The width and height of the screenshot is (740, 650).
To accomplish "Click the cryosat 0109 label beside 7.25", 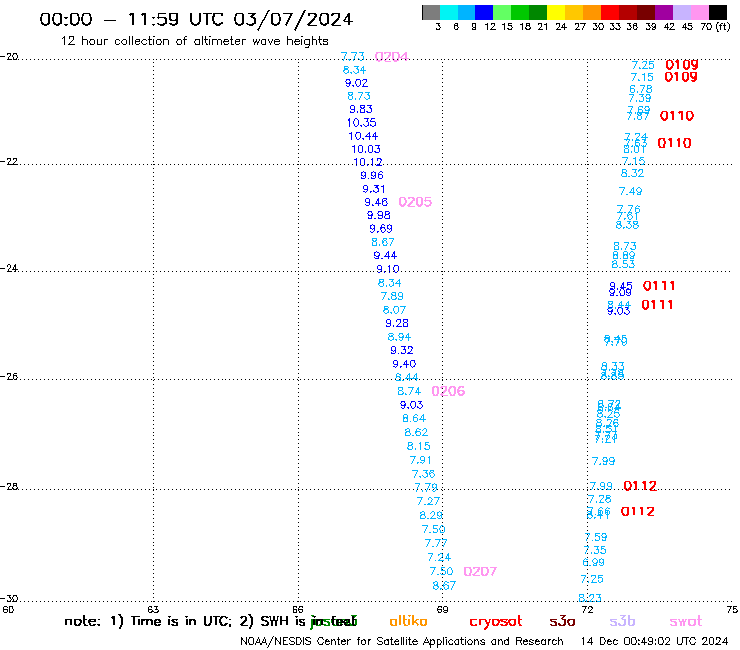I will pos(681,65).
